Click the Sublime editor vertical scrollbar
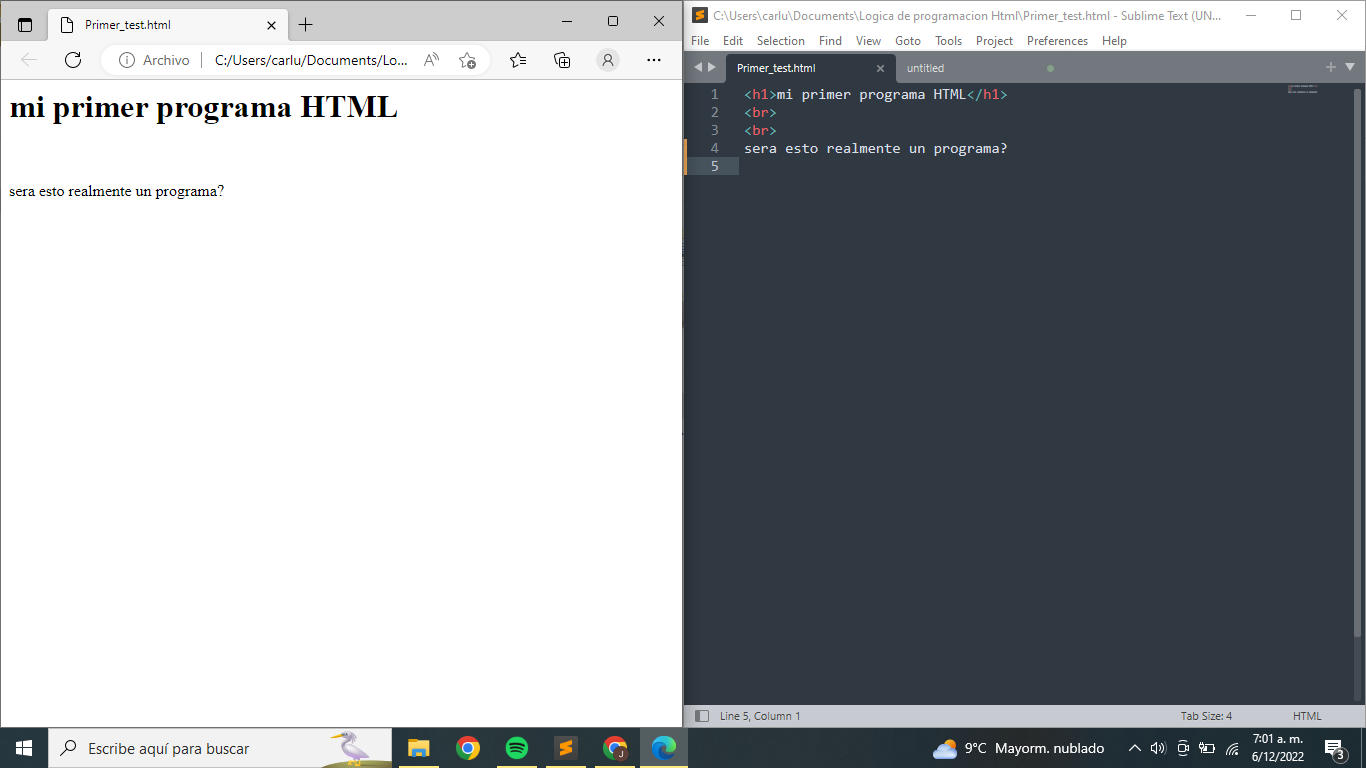Viewport: 1366px width, 768px height. [1357, 363]
